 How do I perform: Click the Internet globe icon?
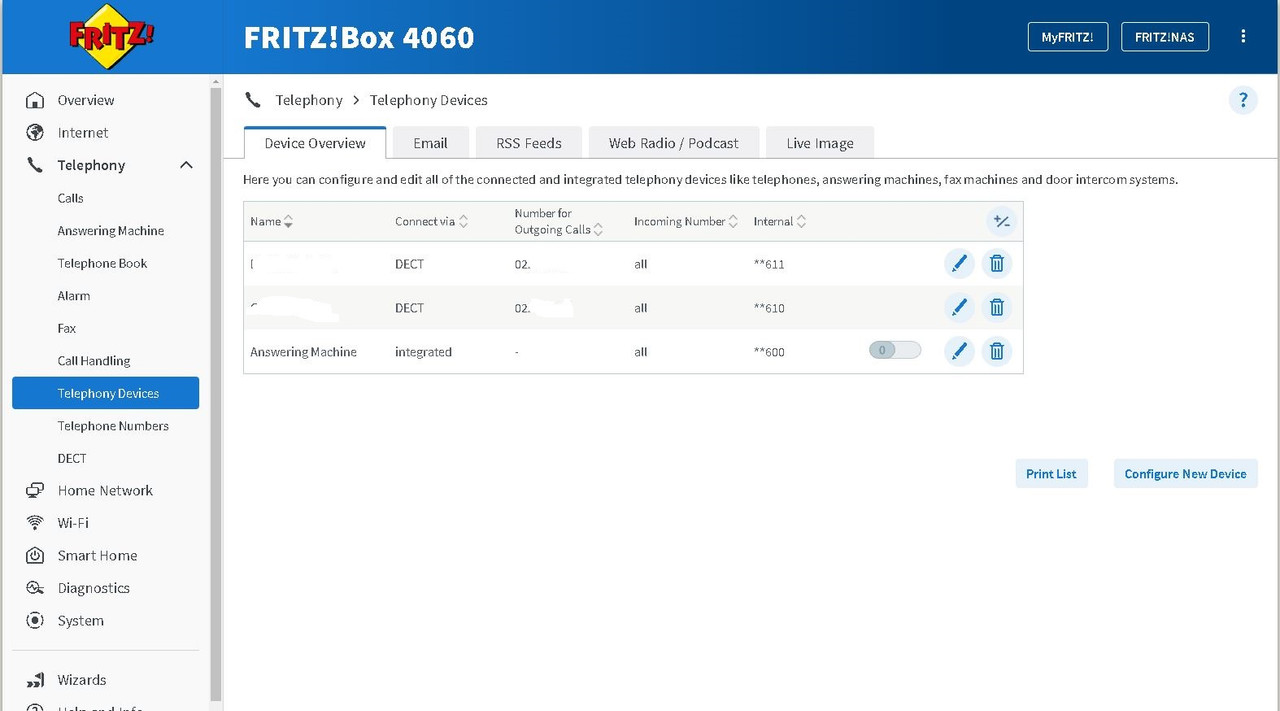click(x=35, y=133)
